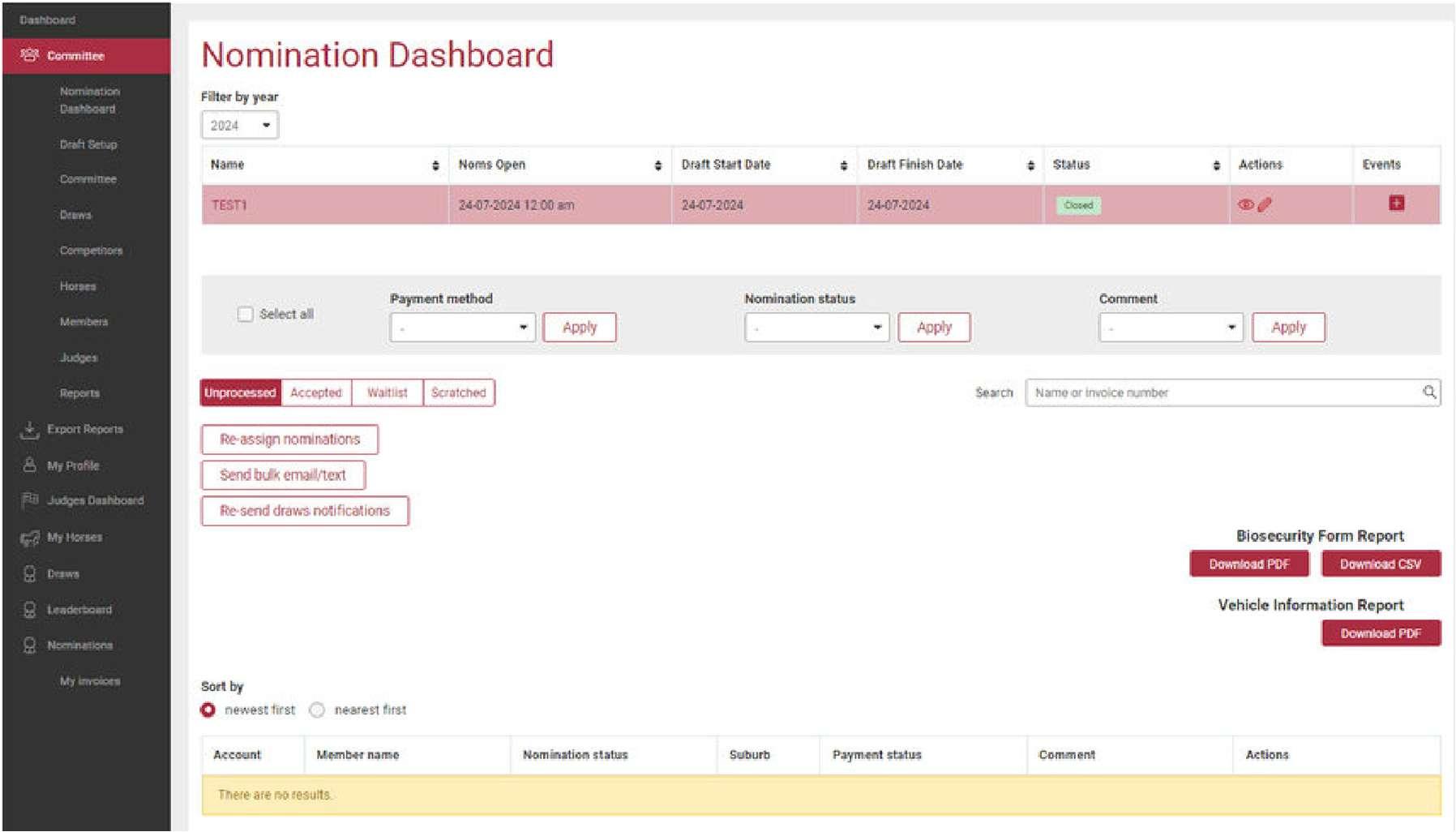Open Dashboard in the sidebar

click(x=48, y=20)
